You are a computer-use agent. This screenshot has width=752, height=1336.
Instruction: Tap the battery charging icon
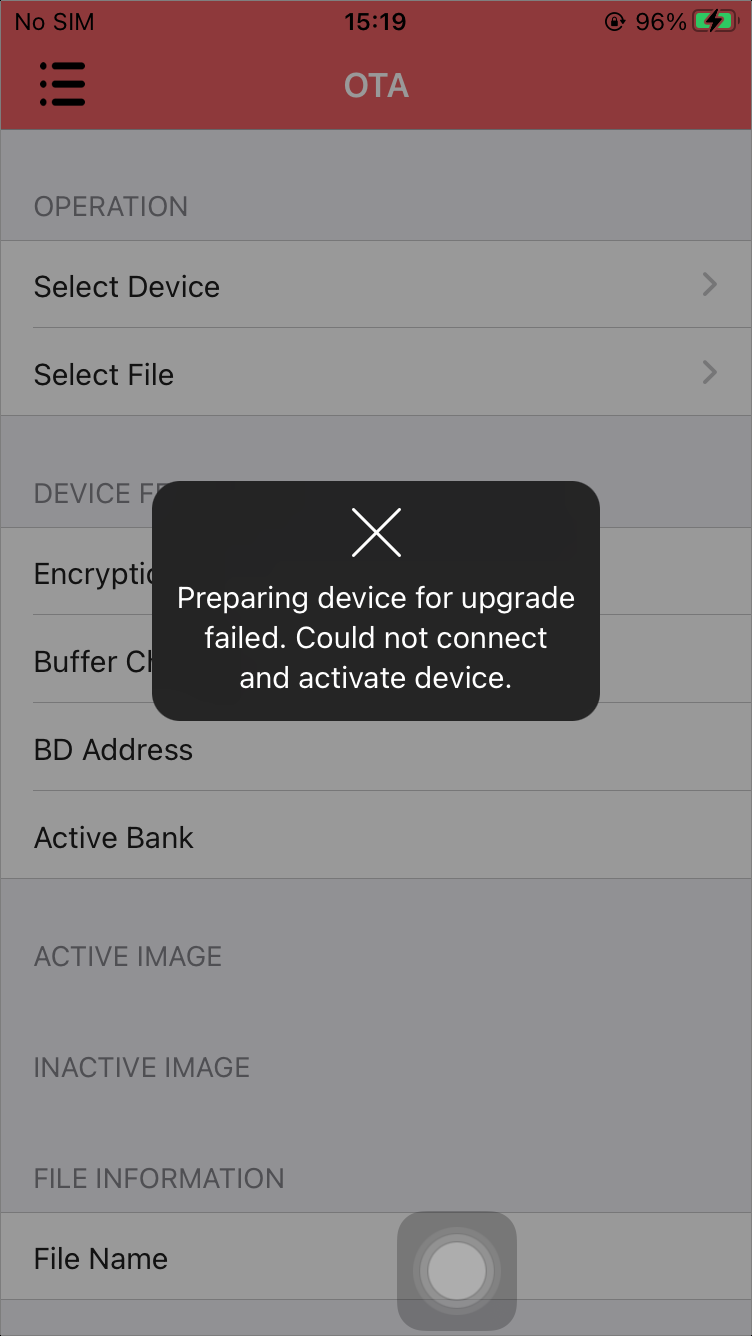pyautogui.click(x=715, y=22)
